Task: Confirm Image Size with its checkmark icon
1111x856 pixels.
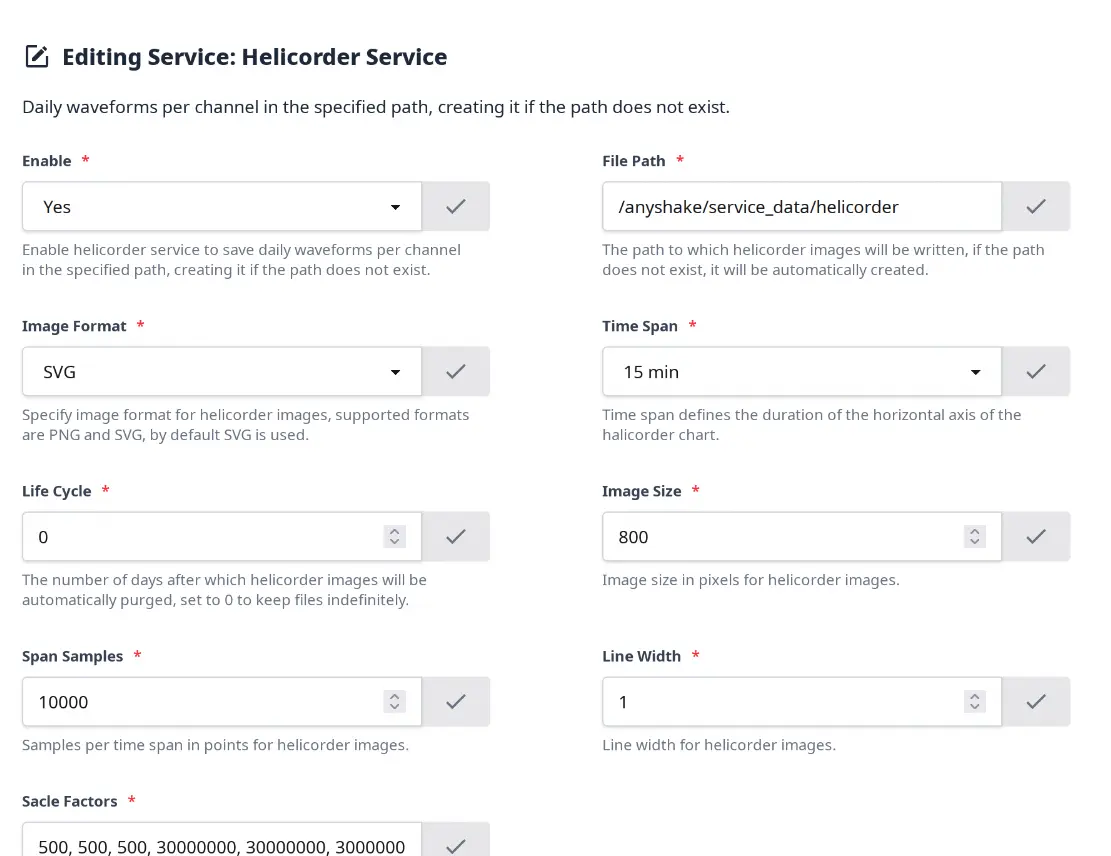Action: (1036, 536)
